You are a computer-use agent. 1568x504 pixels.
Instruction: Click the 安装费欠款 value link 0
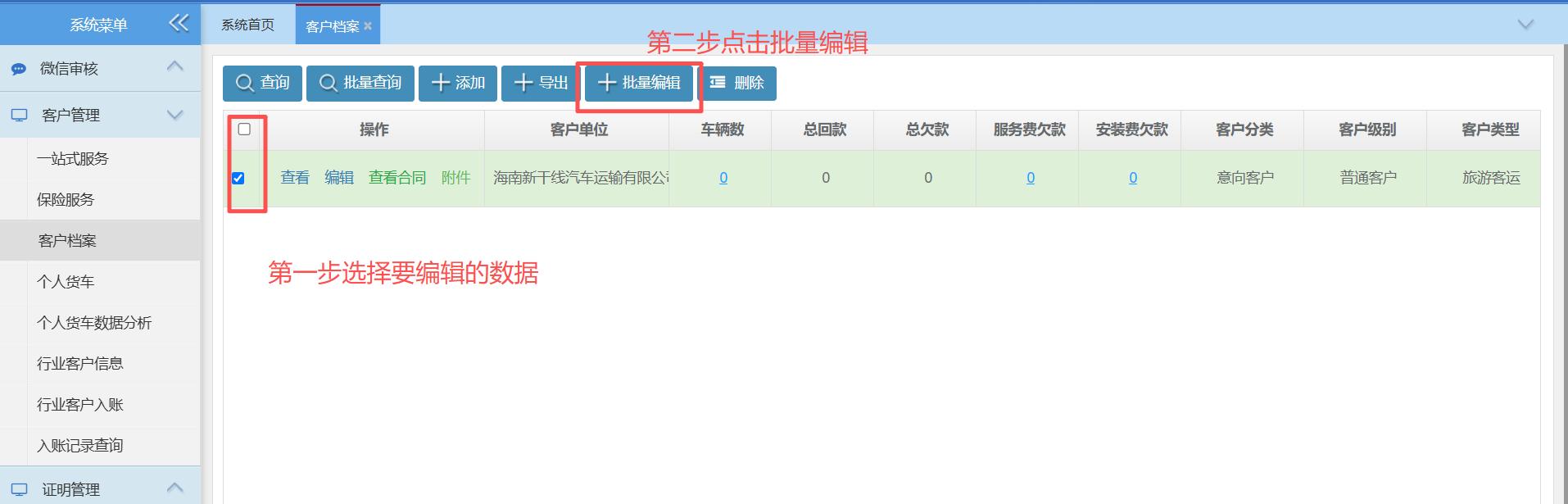point(1133,178)
